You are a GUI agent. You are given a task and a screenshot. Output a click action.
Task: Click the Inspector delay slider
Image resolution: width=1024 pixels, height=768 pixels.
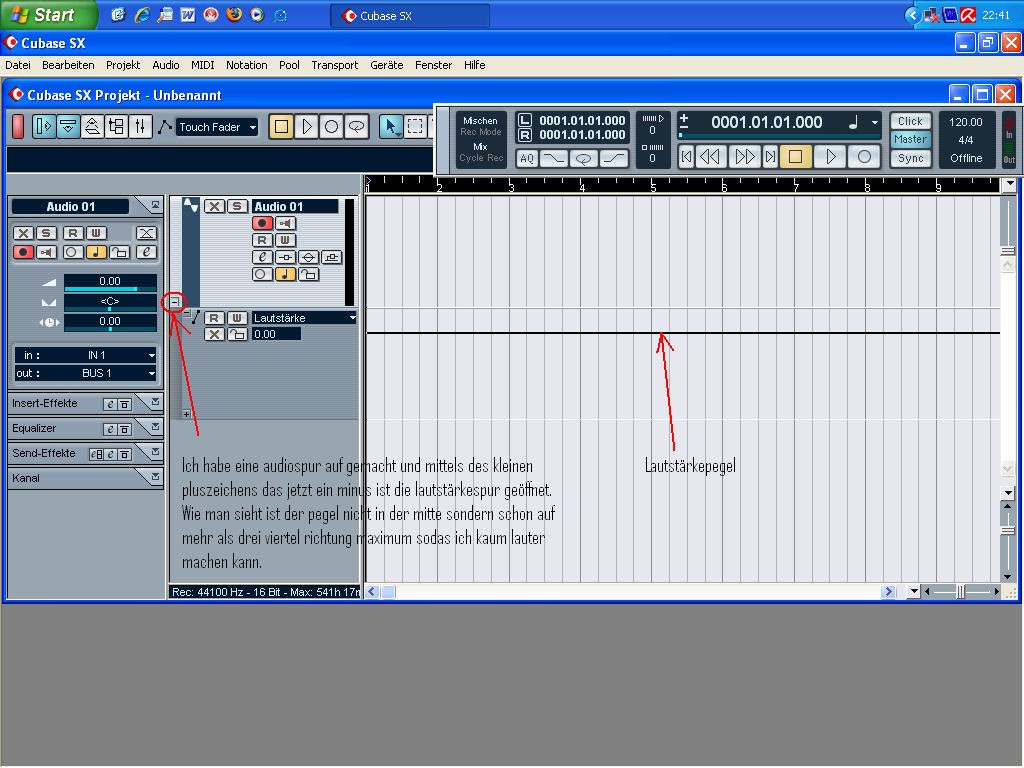[x=110, y=323]
